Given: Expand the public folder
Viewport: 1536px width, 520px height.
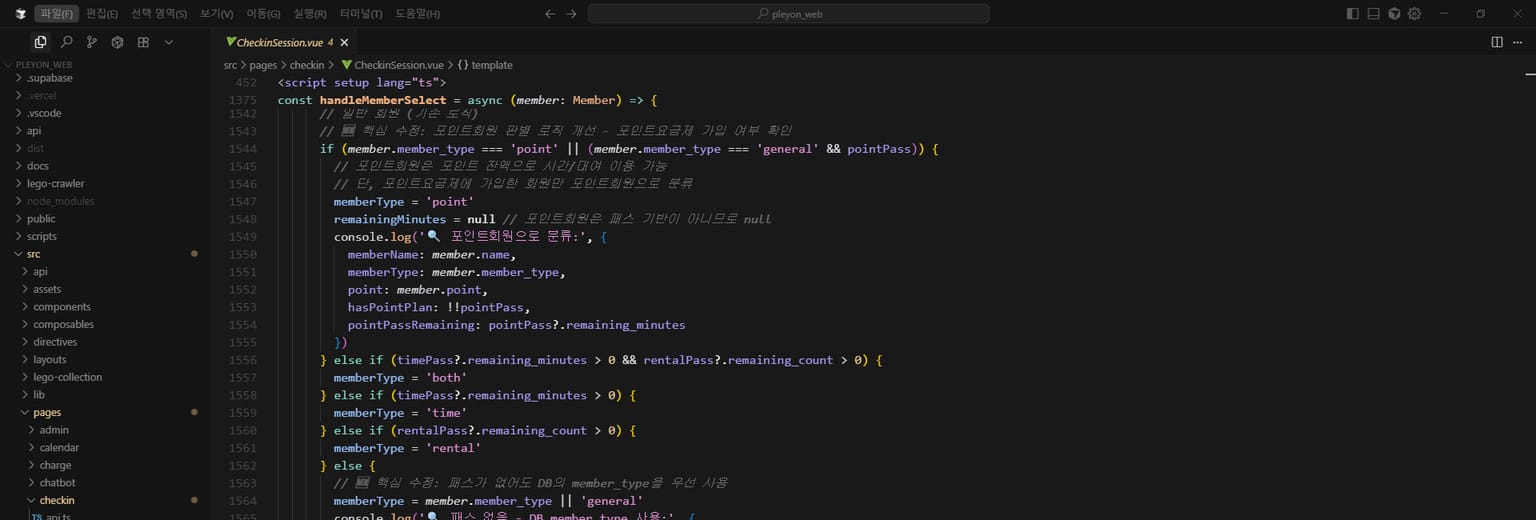Looking at the screenshot, I should click(105, 219).
